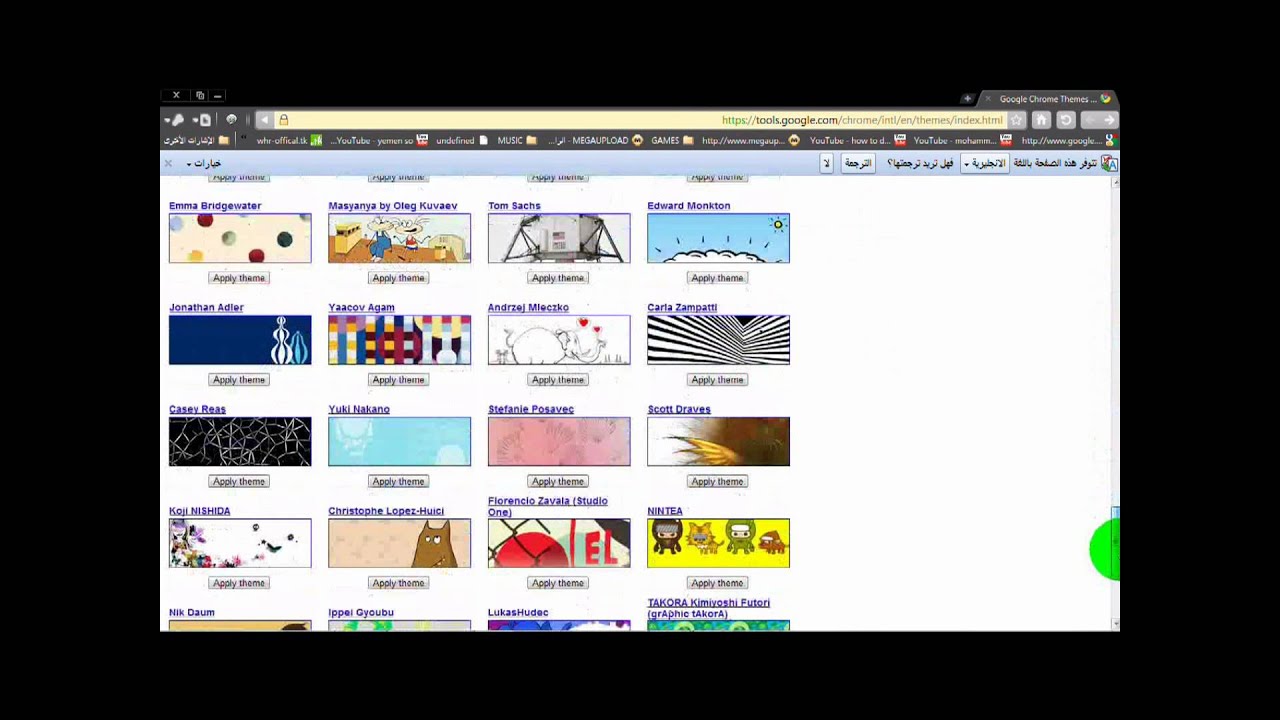Apply theme for NINTEA

[x=717, y=583]
